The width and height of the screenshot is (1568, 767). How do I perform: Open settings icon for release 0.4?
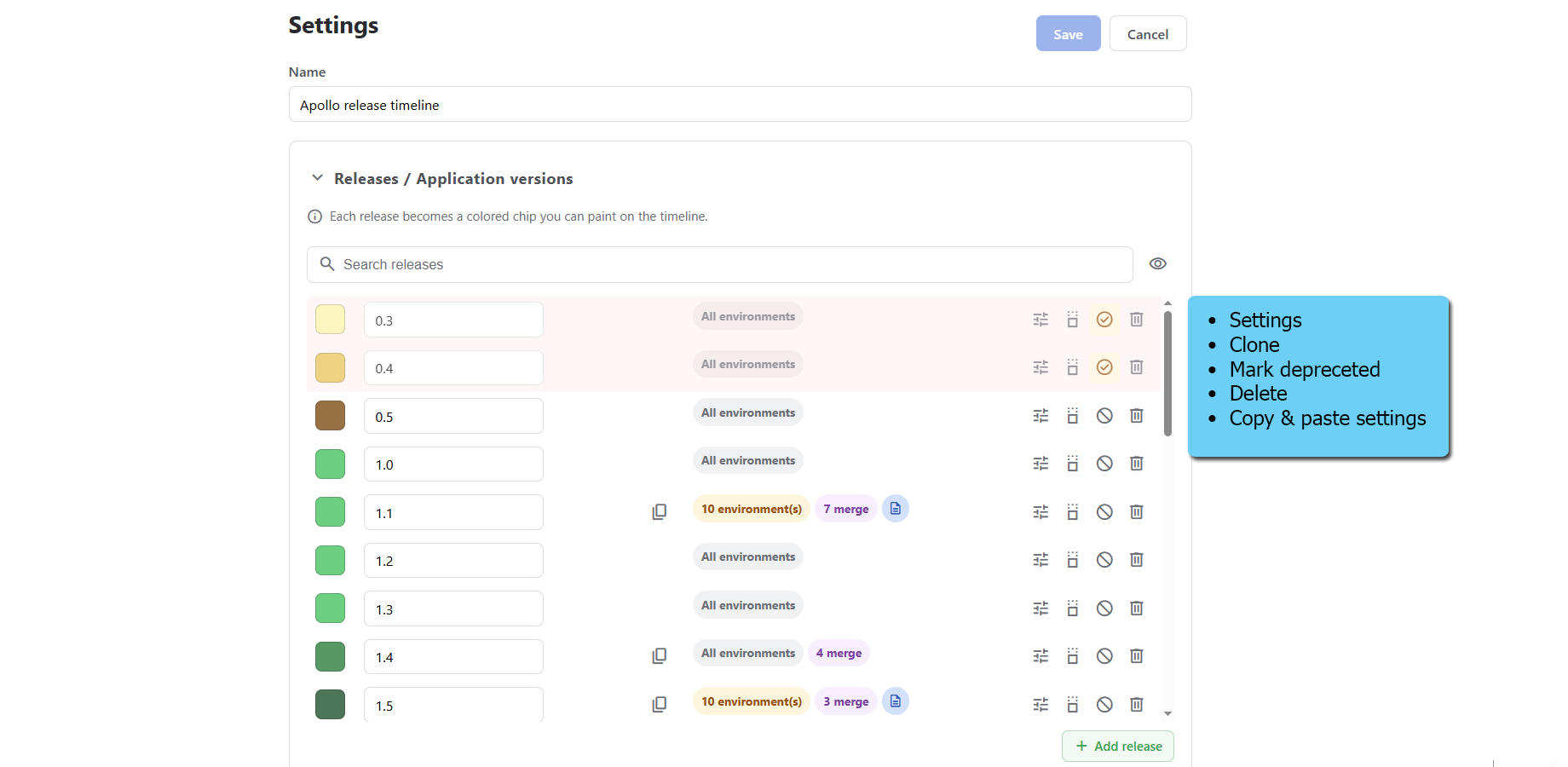point(1041,367)
